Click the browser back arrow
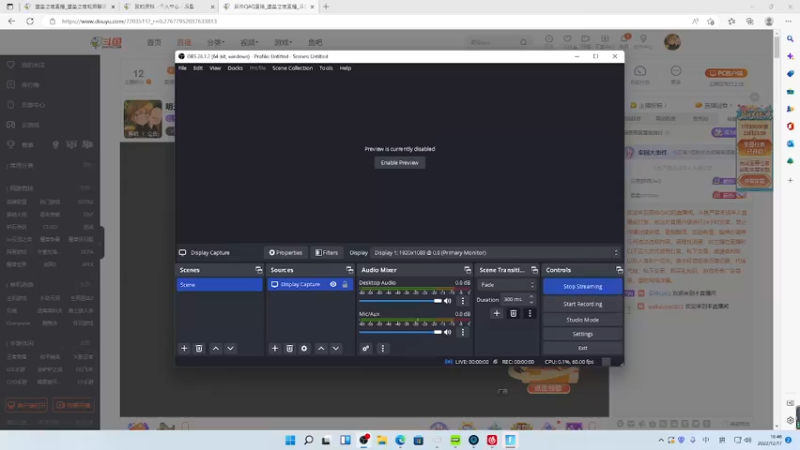 pyautogui.click(x=11, y=21)
